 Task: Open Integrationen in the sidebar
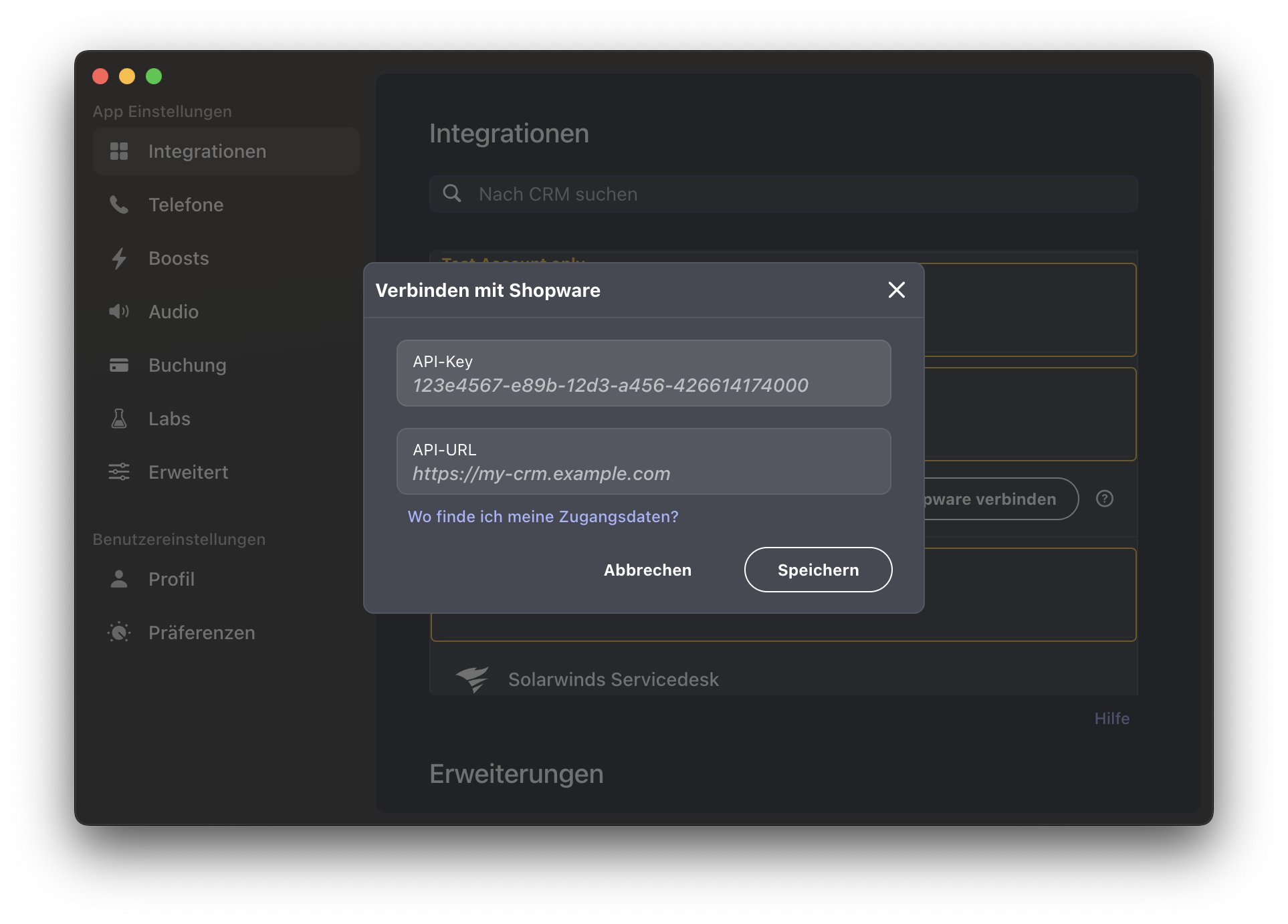(x=226, y=152)
